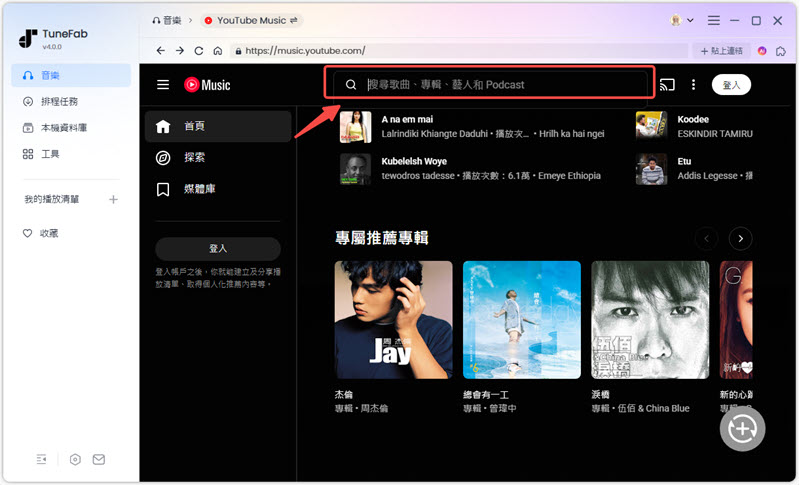Open 收藏 favorites in sidebar
The image size is (800, 485).
[41, 234]
